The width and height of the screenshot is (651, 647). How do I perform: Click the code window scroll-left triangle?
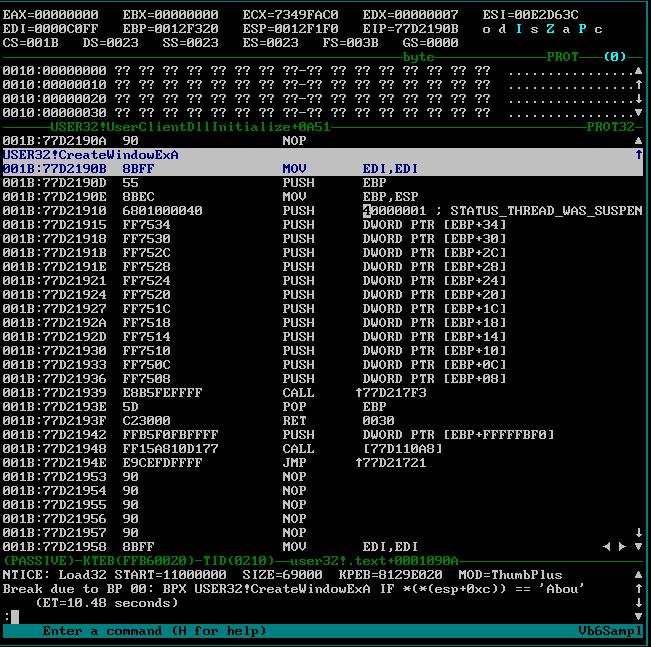point(607,547)
